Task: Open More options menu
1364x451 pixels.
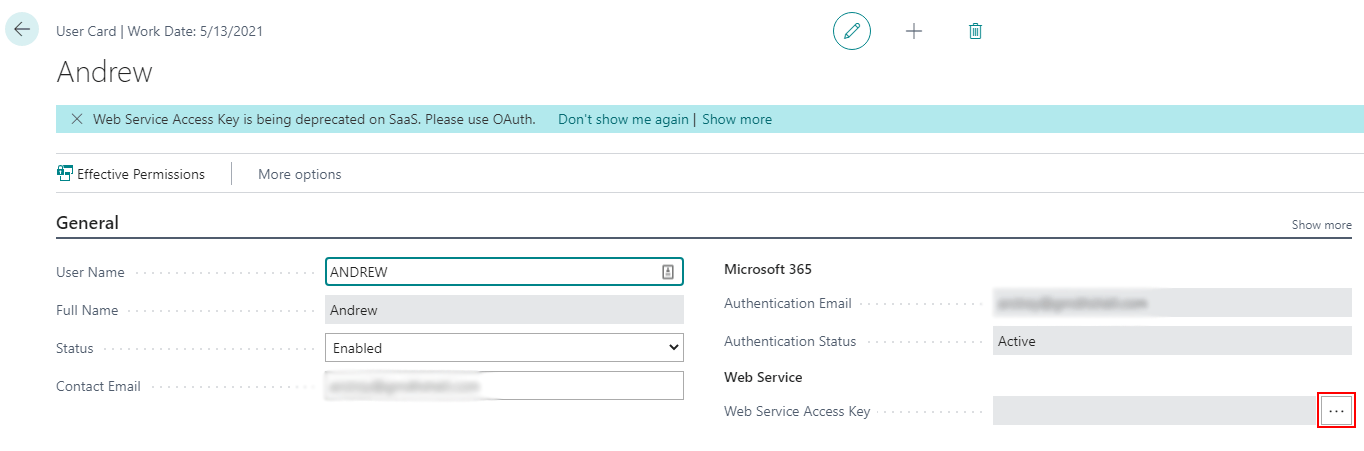Action: point(299,174)
